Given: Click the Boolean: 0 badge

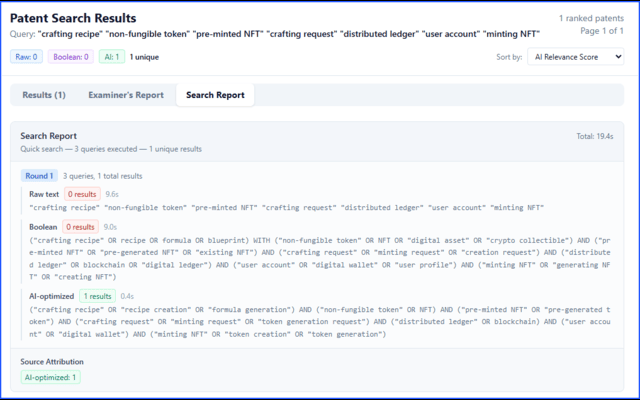Looking at the screenshot, I should tap(71, 57).
